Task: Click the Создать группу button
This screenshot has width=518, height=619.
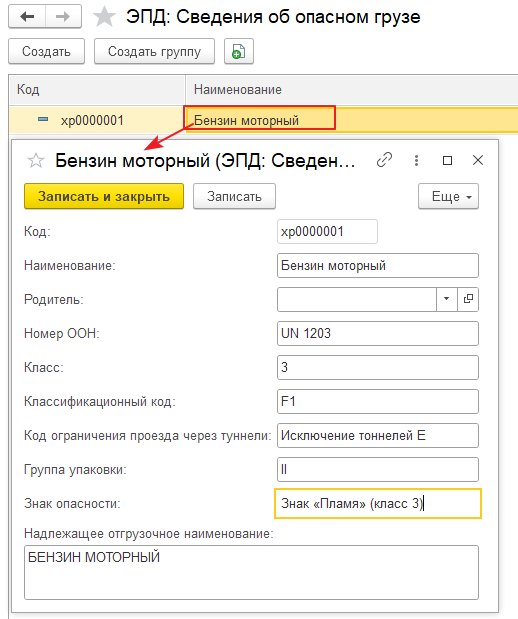Action: point(154,51)
